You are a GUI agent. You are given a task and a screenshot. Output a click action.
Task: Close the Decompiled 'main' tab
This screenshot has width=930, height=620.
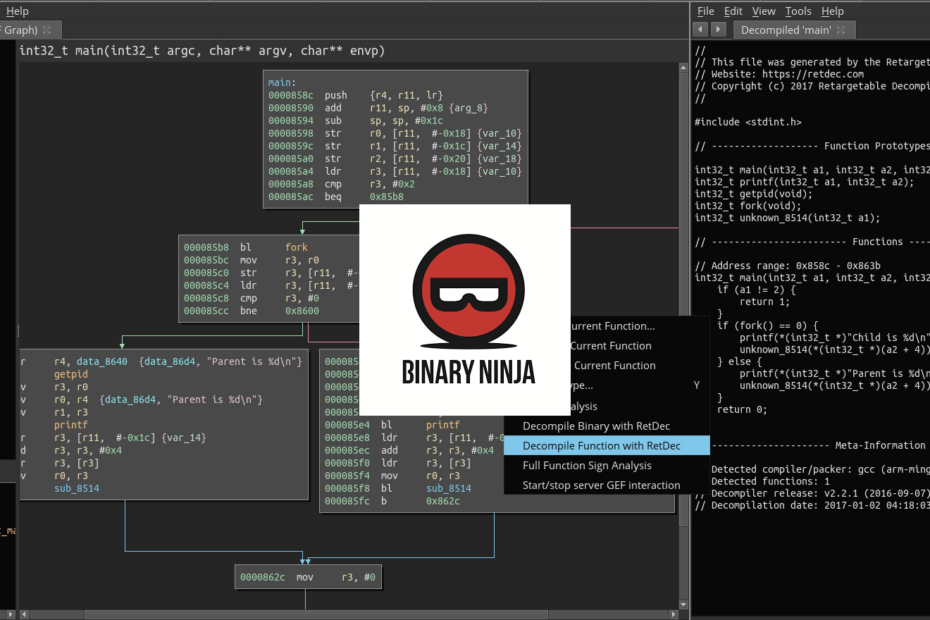pos(840,30)
